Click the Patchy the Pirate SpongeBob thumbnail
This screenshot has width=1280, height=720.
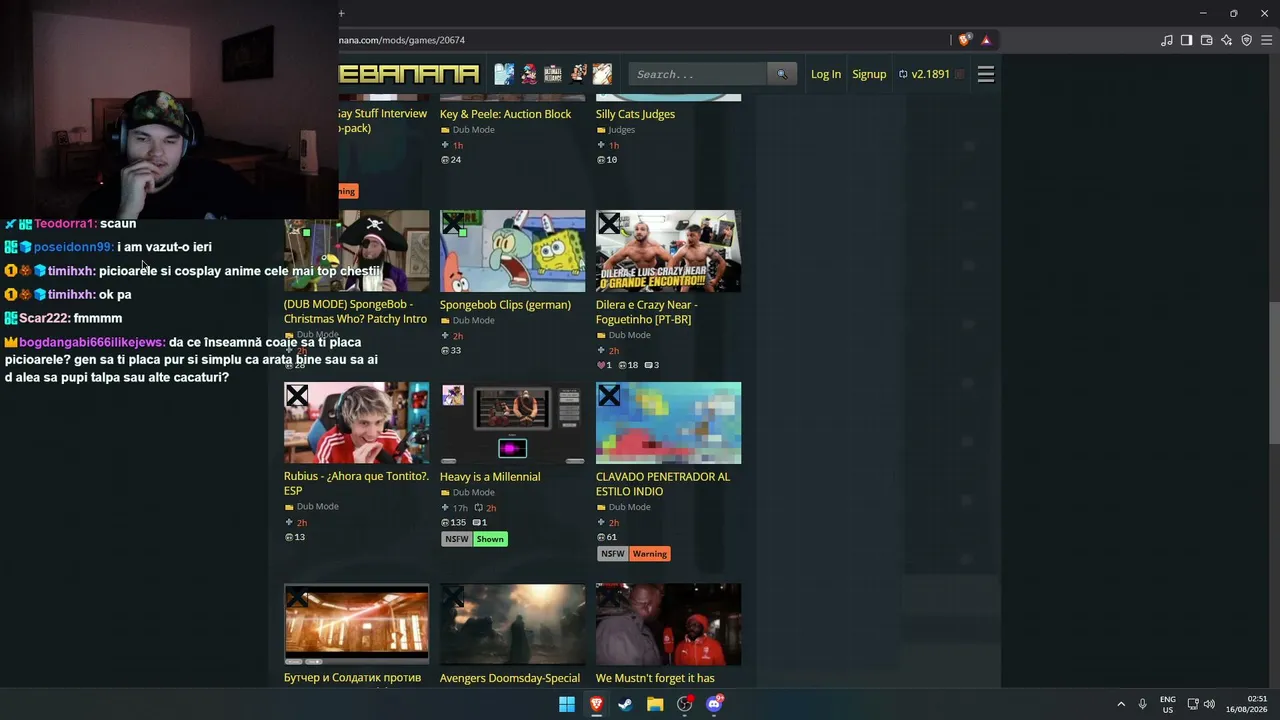coord(357,251)
